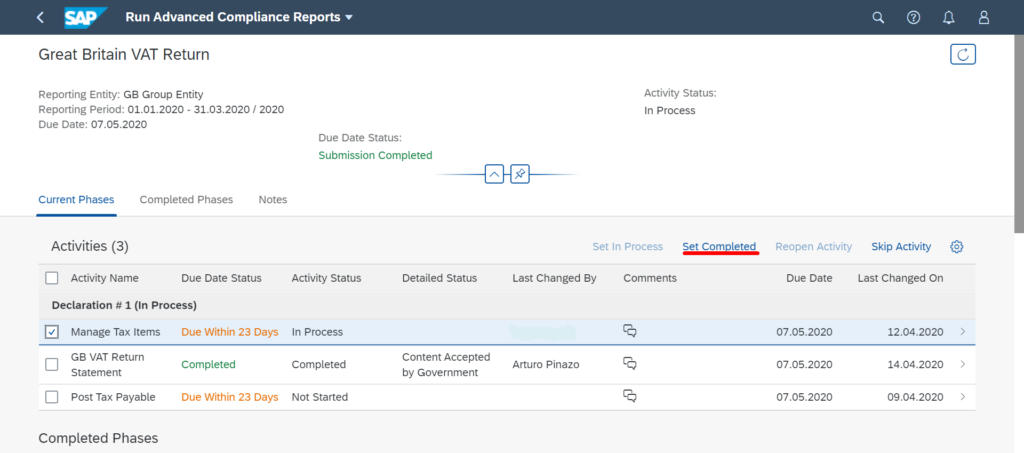Screen dimensions: 1024x453
Task: Open comments for Post Tax Payable
Action: coord(630,396)
